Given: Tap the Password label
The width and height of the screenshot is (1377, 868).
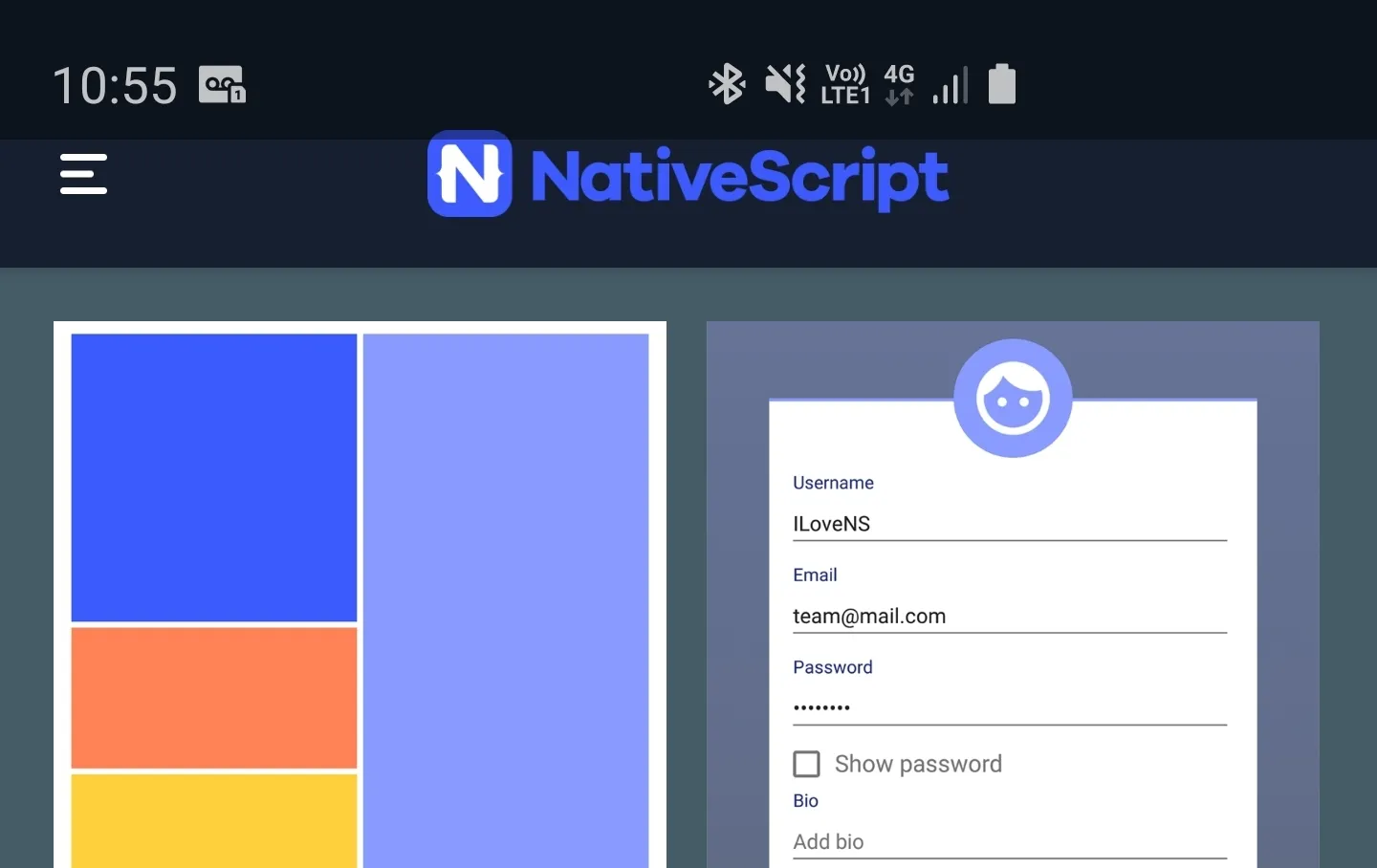Looking at the screenshot, I should [x=833, y=667].
